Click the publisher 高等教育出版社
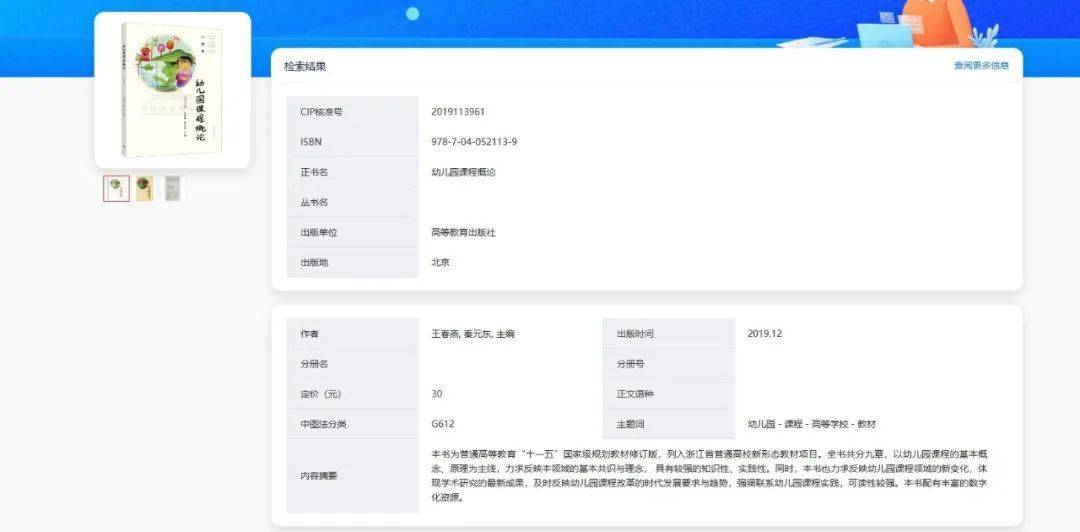This screenshot has width=1080, height=532. tap(463, 232)
